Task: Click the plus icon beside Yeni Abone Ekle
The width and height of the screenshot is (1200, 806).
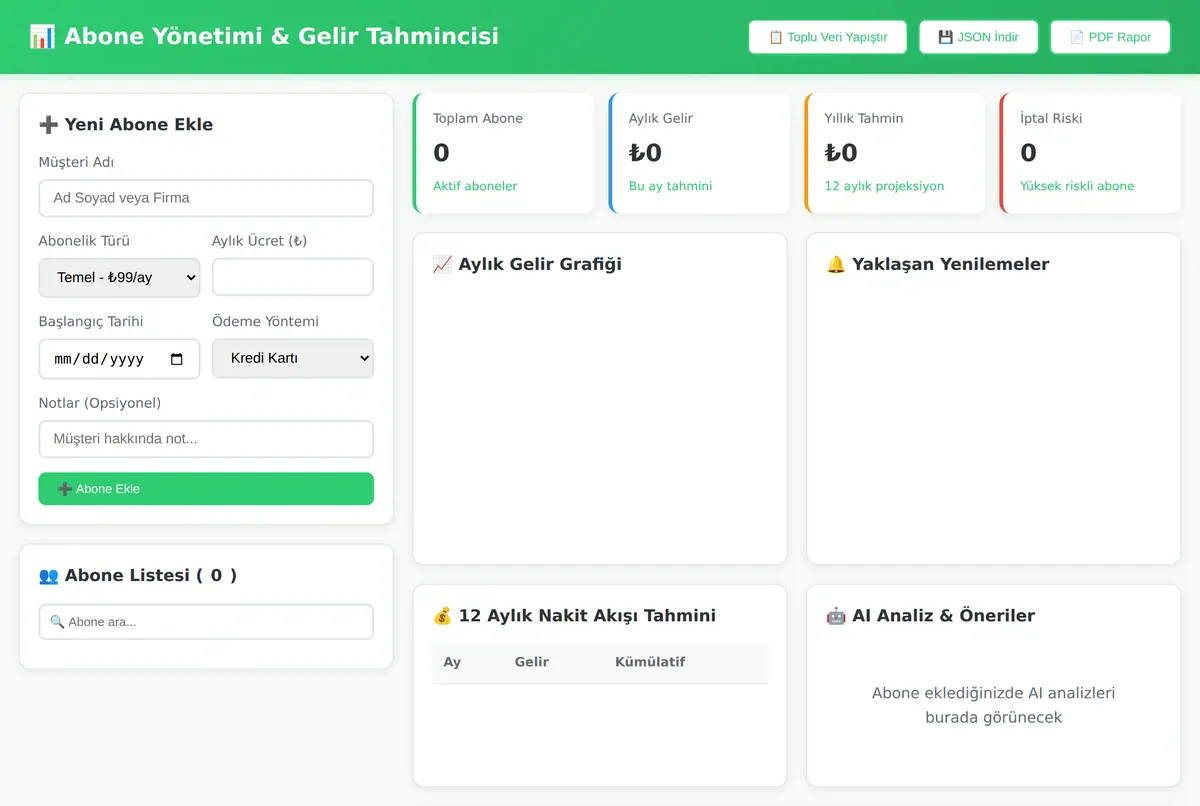Action: pyautogui.click(x=48, y=125)
